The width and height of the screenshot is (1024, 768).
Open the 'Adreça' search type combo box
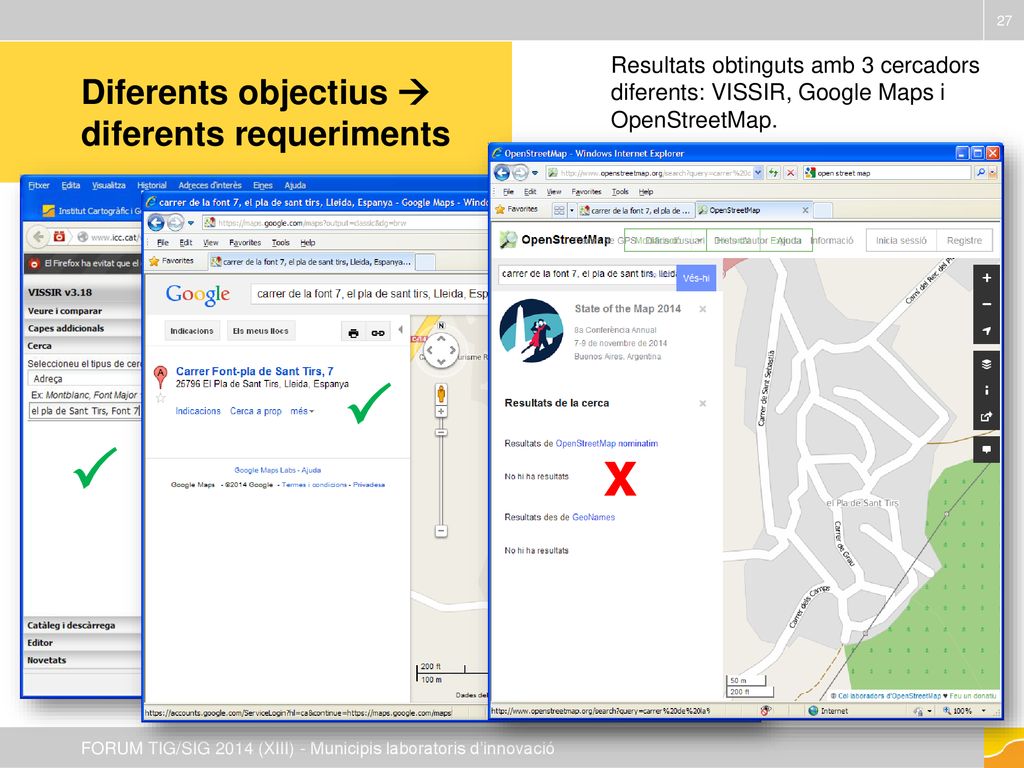click(85, 379)
